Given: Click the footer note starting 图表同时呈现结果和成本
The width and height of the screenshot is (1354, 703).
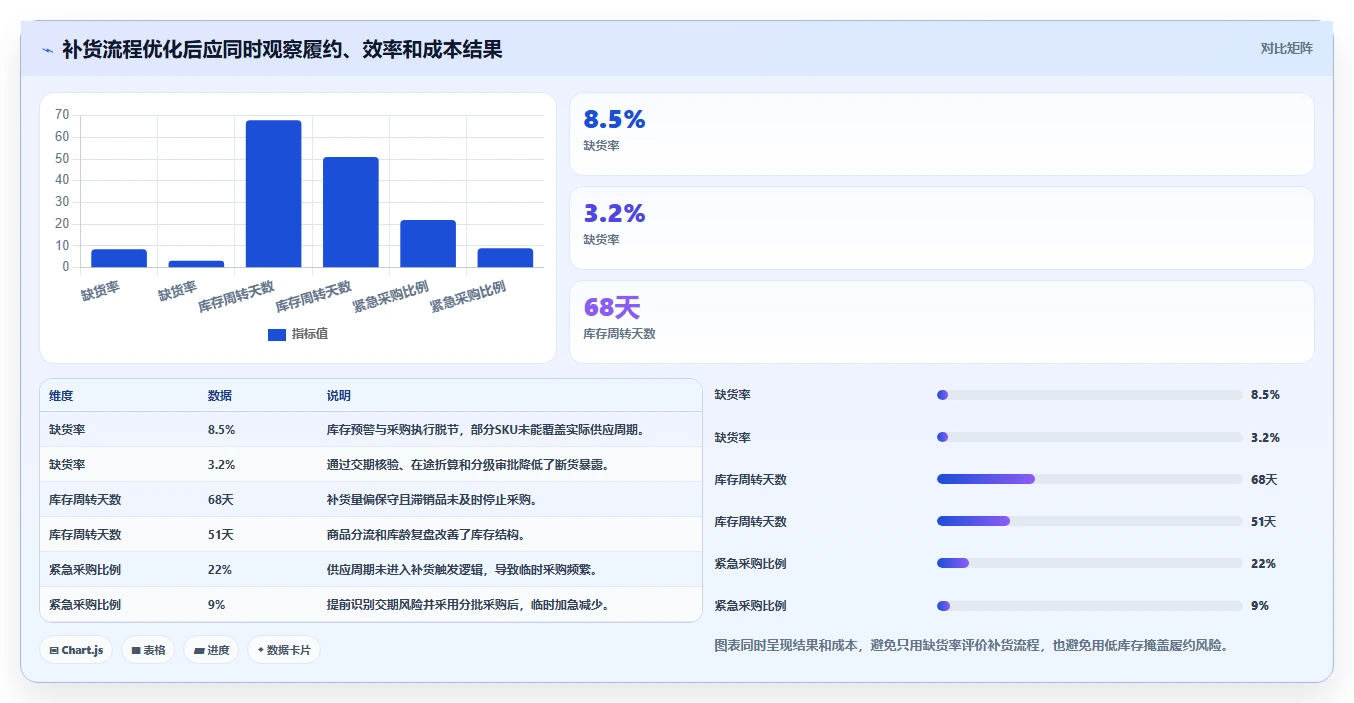Looking at the screenshot, I should pyautogui.click(x=971, y=646).
